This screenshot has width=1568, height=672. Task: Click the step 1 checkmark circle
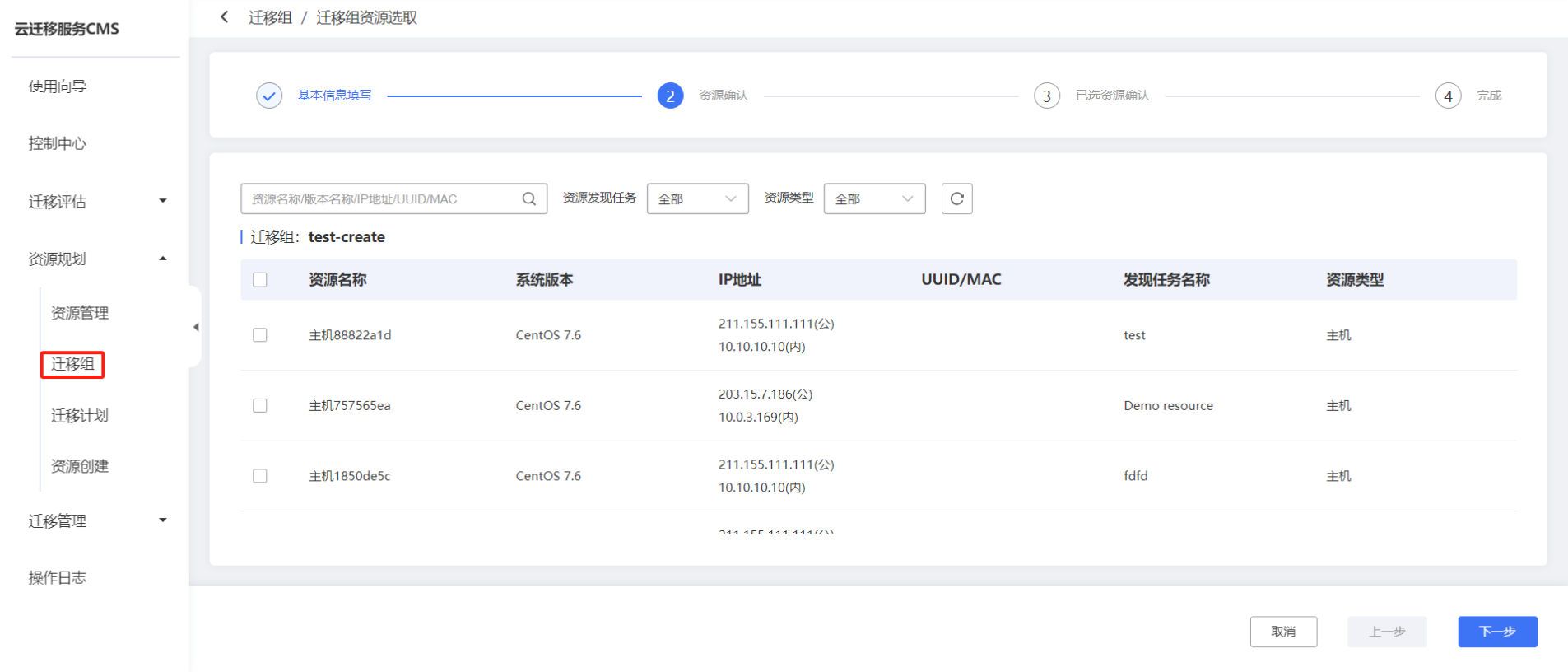point(269,96)
